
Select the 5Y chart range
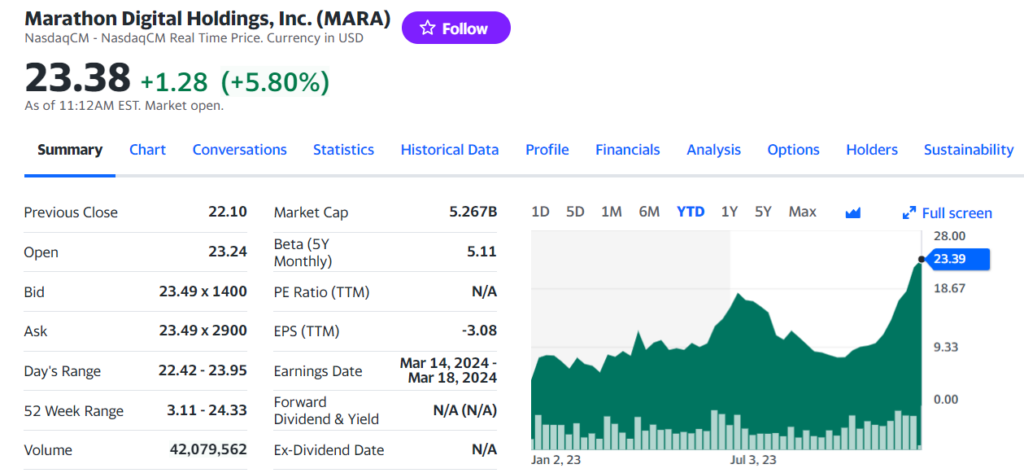click(x=763, y=212)
